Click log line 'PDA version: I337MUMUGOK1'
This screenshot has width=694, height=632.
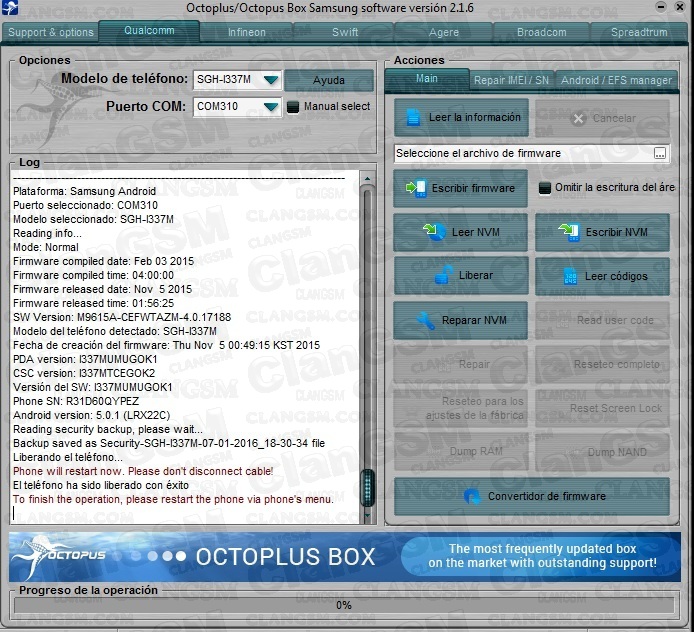pyautogui.click(x=85, y=359)
